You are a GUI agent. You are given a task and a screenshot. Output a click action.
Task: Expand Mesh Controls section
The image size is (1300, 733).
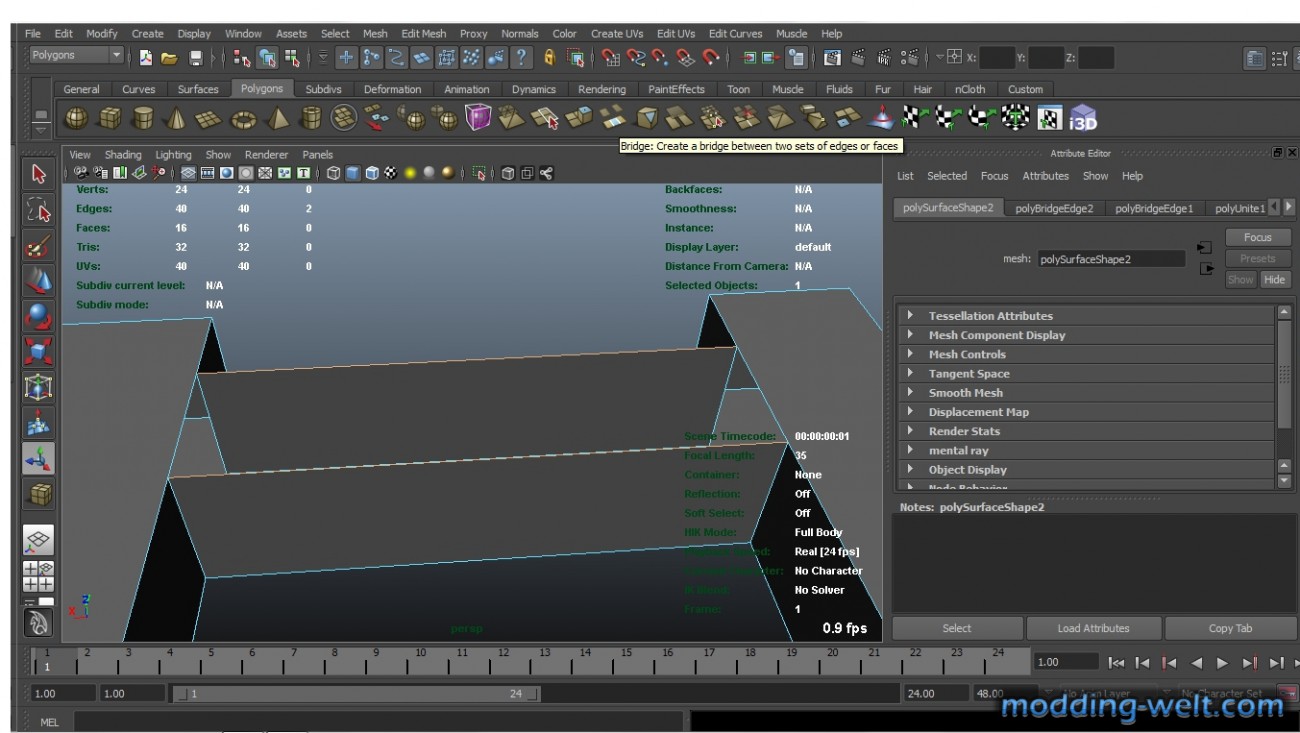(1085, 354)
